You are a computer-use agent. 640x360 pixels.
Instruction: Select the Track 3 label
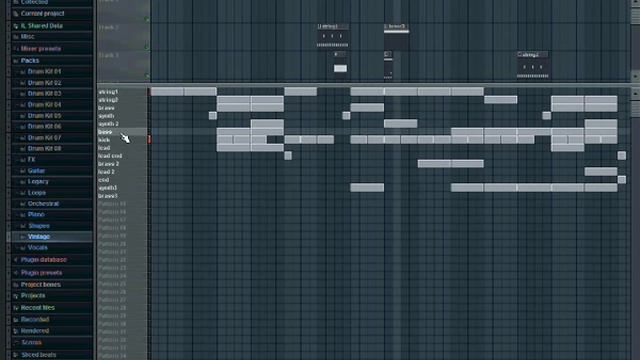tap(108, 55)
